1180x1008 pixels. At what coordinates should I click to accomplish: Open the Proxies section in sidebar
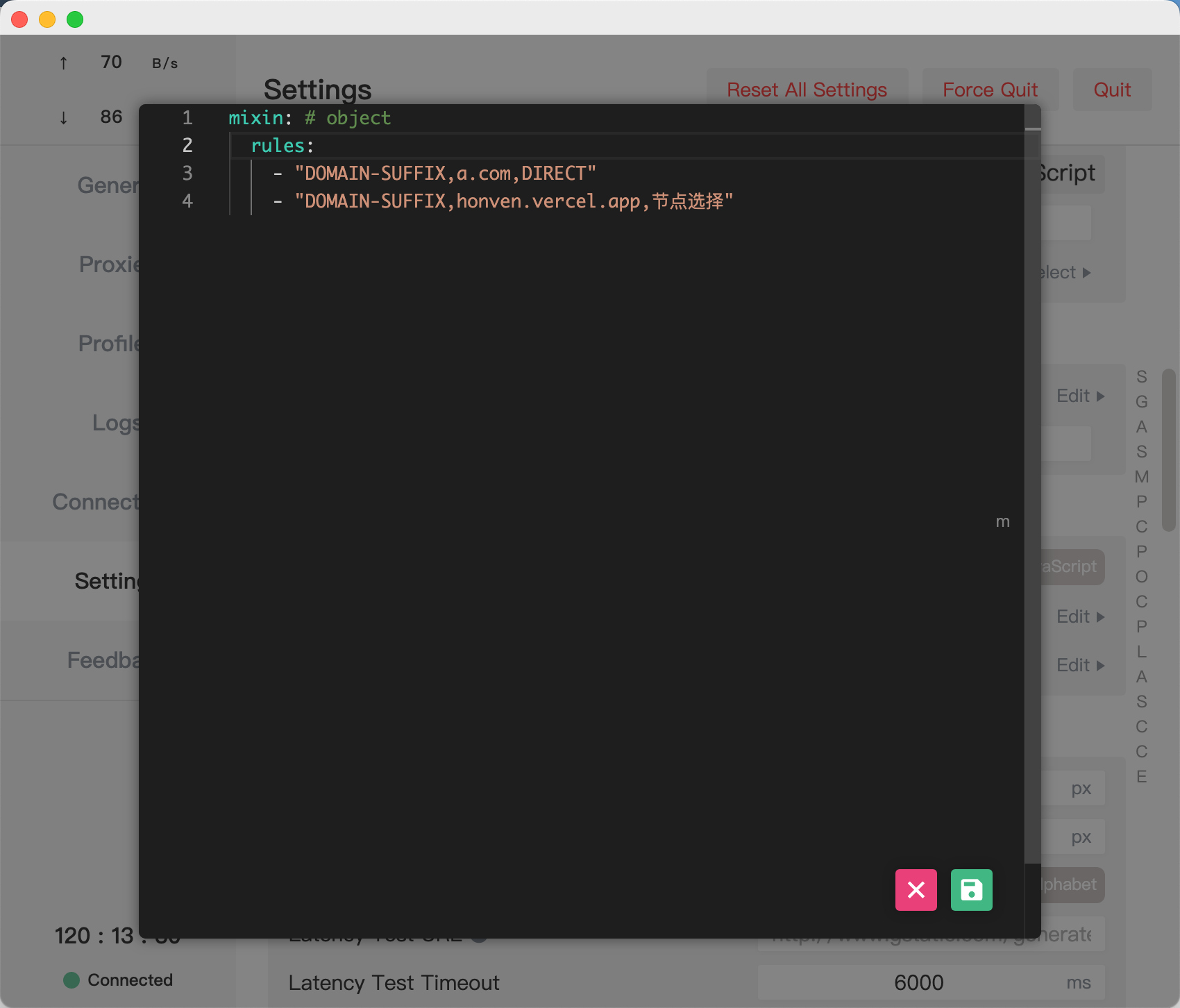click(x=108, y=264)
